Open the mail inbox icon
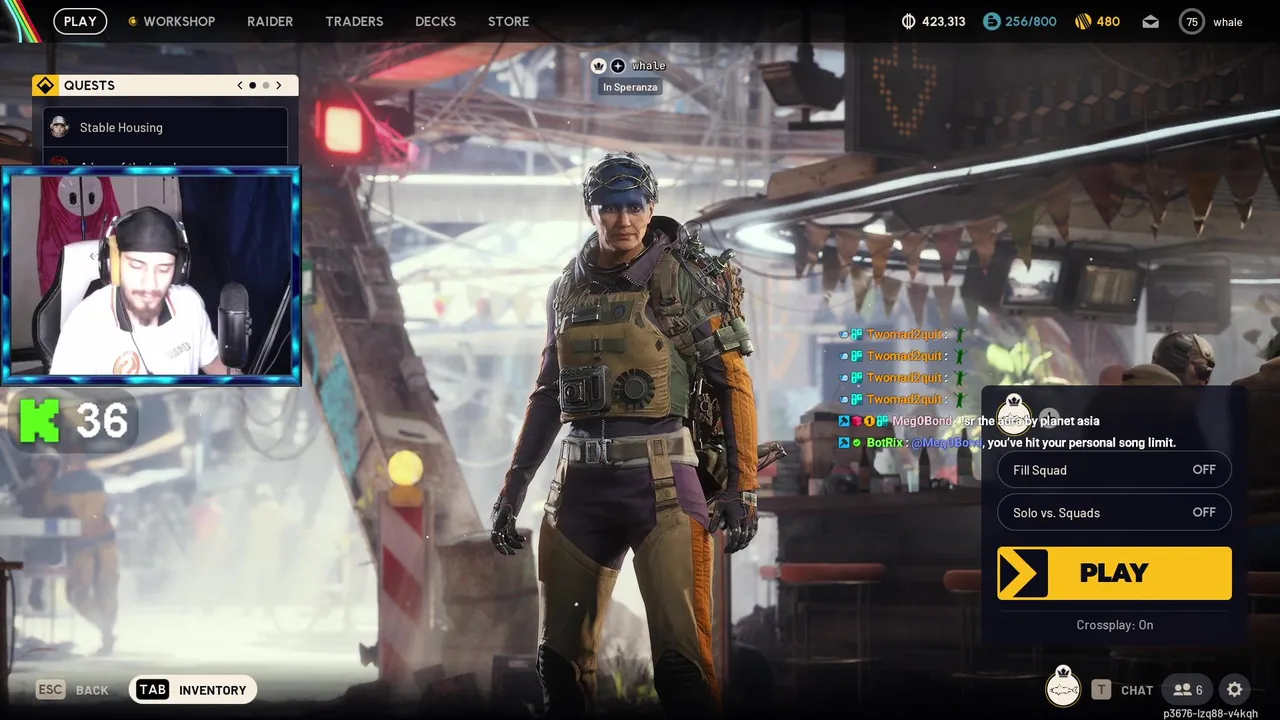This screenshot has height=720, width=1280. click(1151, 21)
